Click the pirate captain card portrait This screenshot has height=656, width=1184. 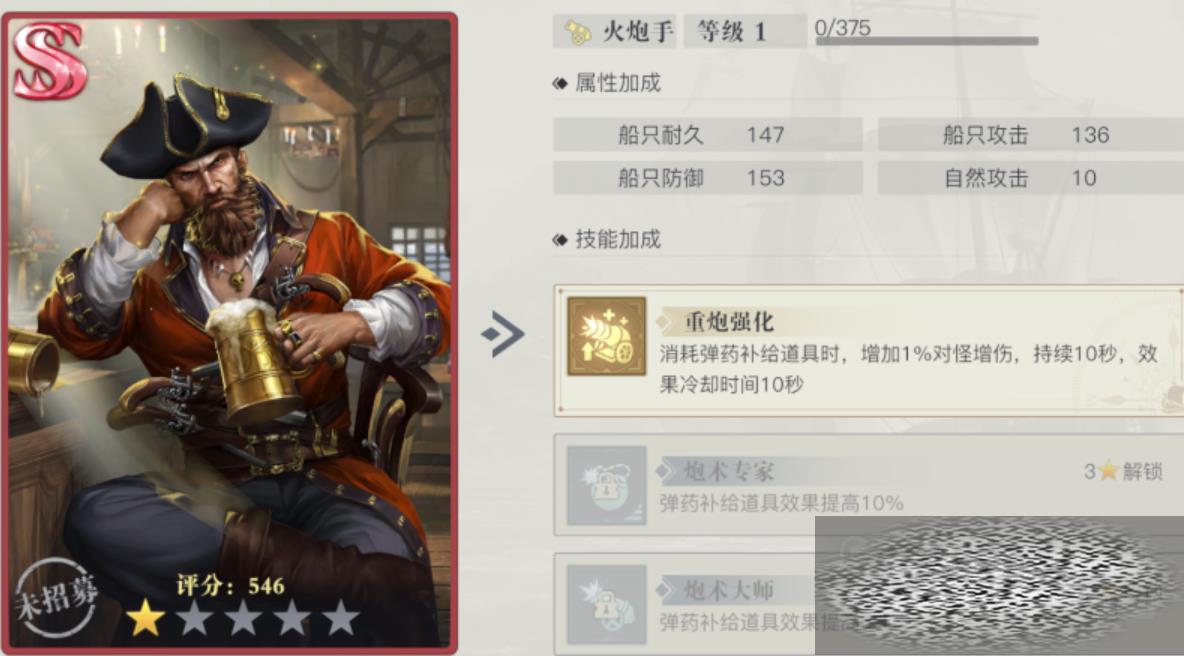click(x=230, y=332)
